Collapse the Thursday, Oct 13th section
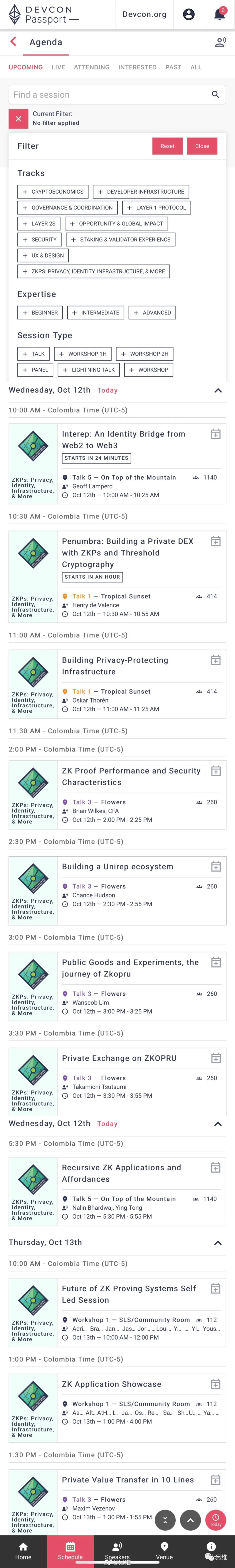 [217, 1242]
